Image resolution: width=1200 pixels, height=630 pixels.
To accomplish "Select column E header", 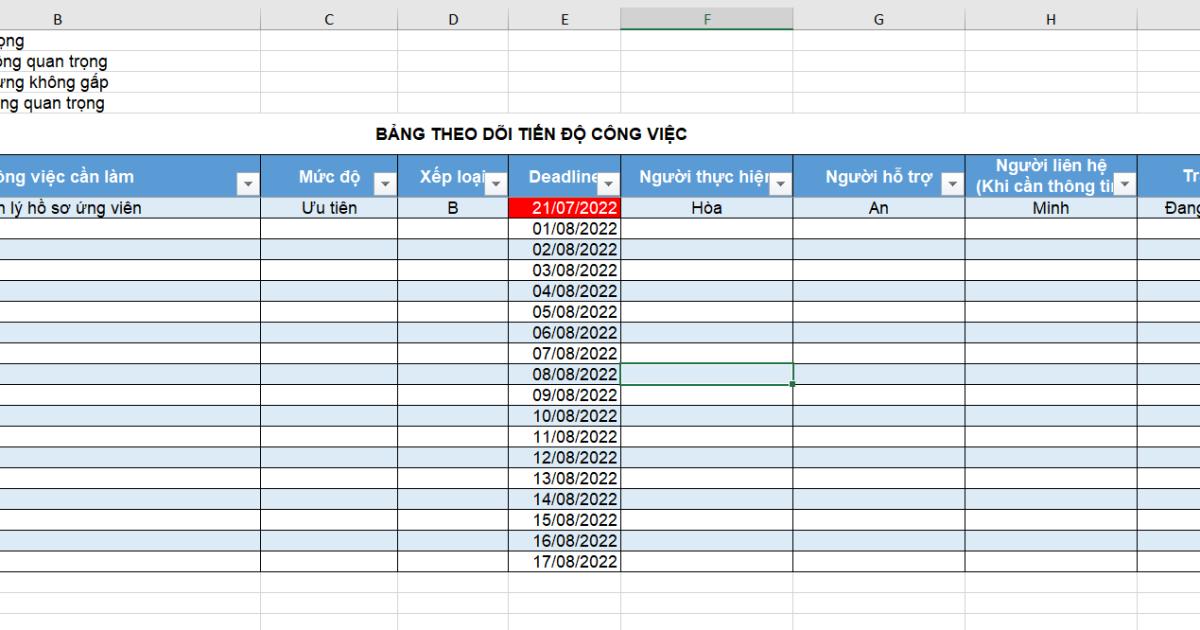I will pos(565,19).
